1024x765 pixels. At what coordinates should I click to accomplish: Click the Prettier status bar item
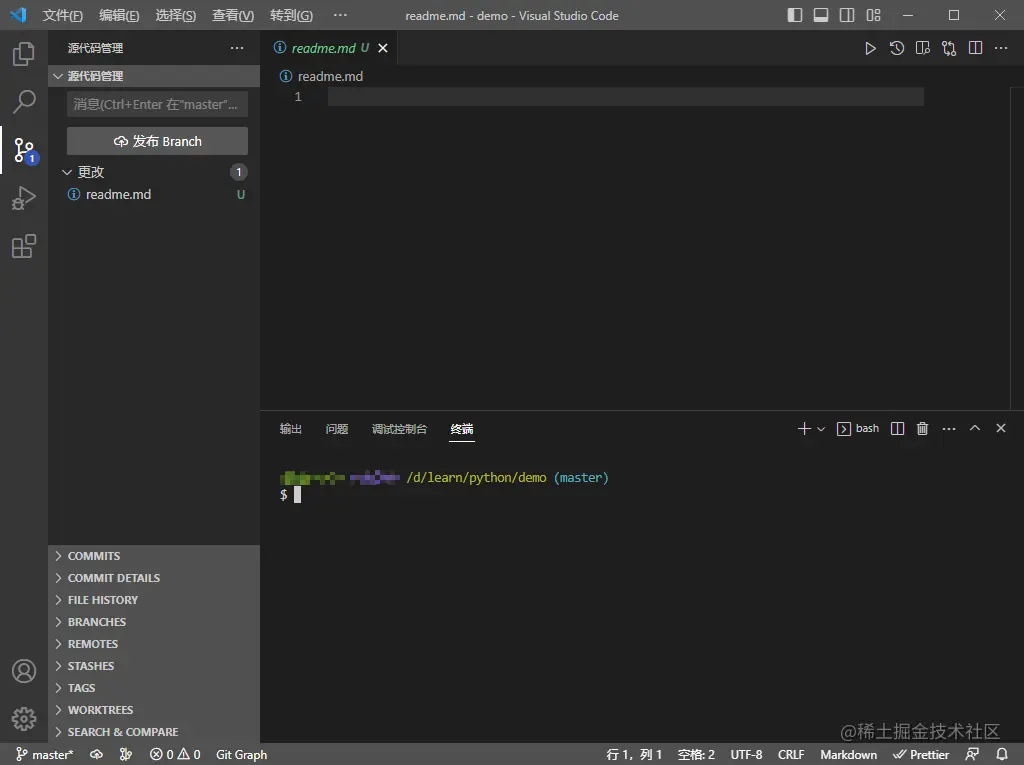click(921, 755)
